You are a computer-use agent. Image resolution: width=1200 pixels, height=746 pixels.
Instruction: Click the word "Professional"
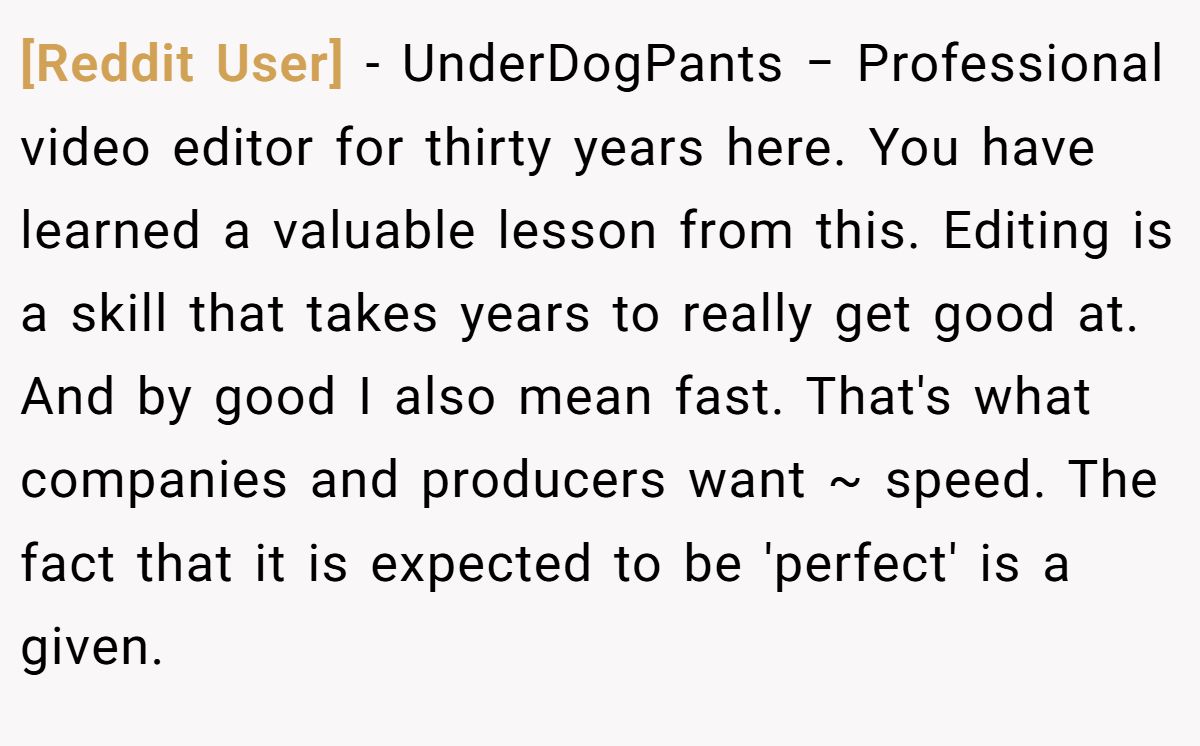(1010, 65)
